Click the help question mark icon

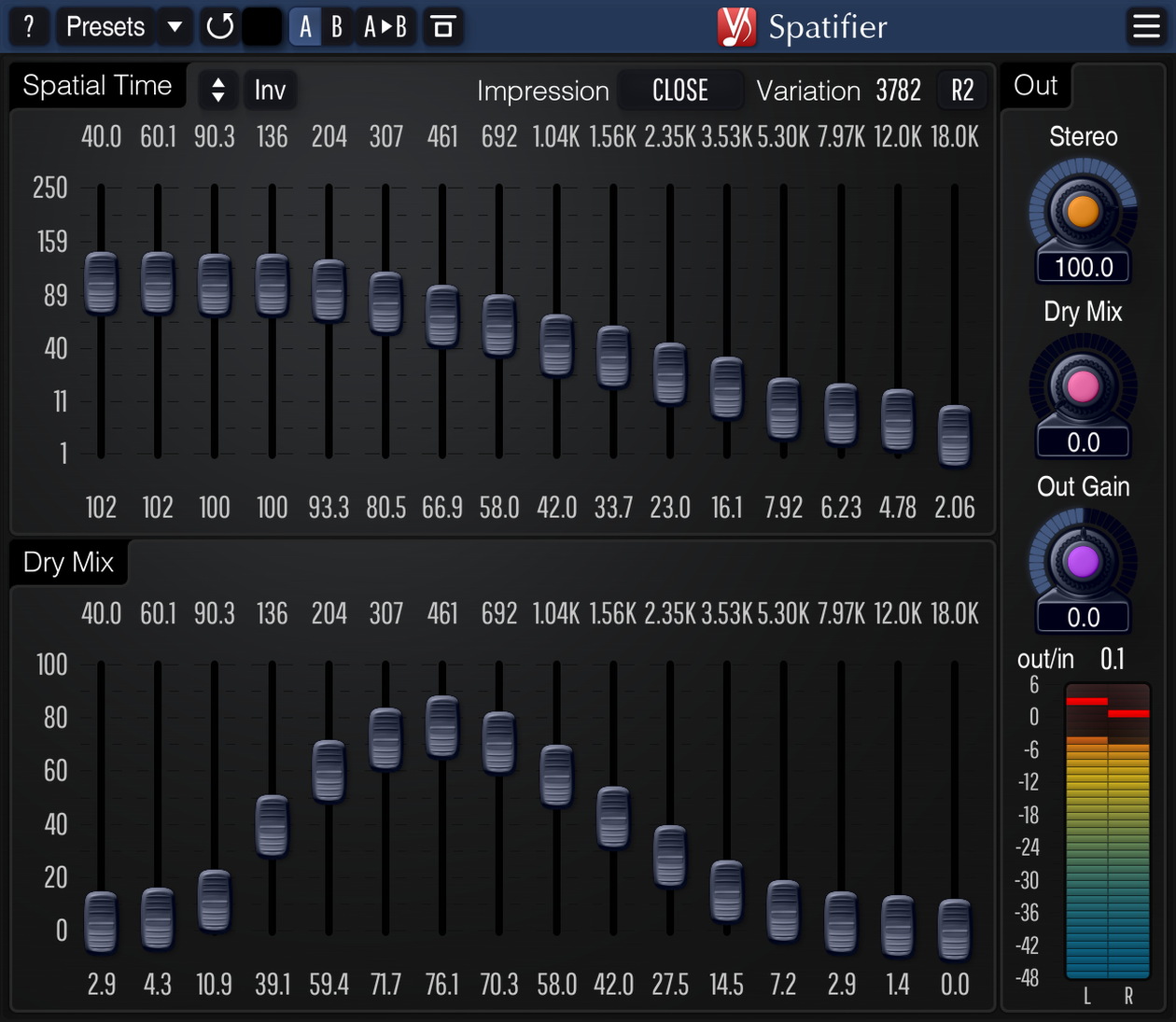28,26
